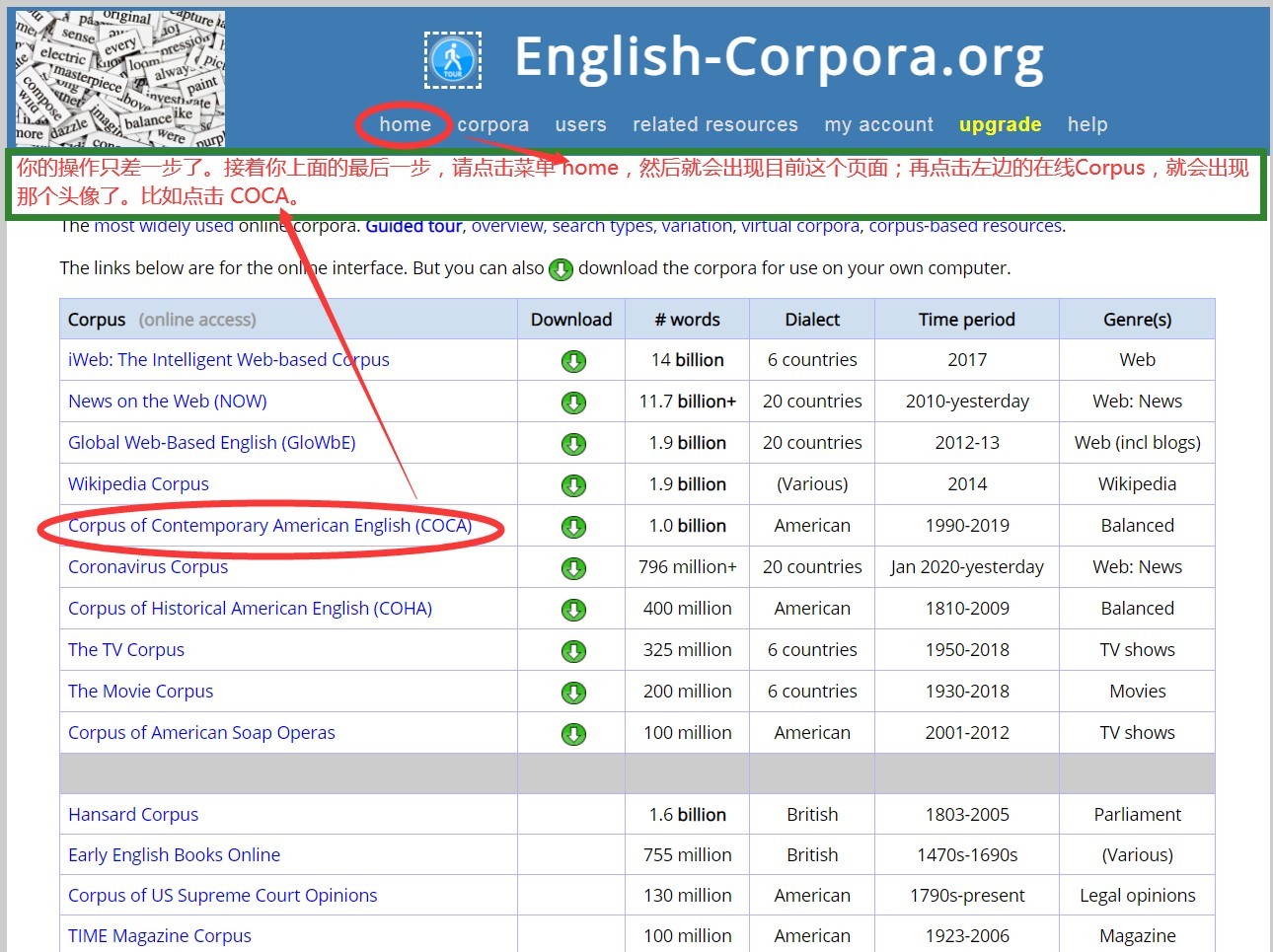Viewport: 1273px width, 952px height.
Task: Open Corpus of Contemporary American English (COCA)
Action: pyautogui.click(x=270, y=526)
